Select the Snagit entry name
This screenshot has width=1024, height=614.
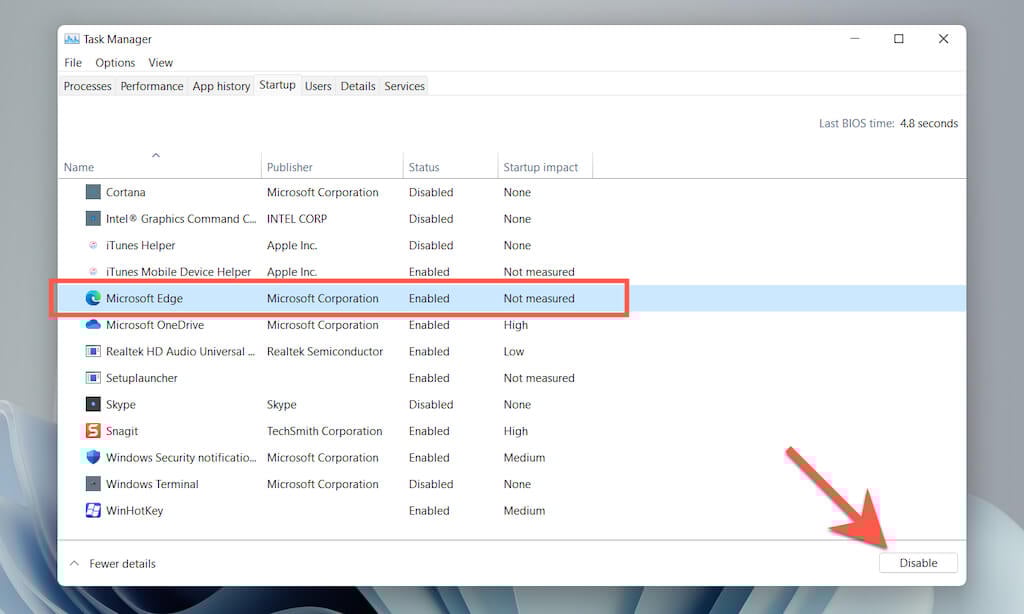tap(122, 431)
